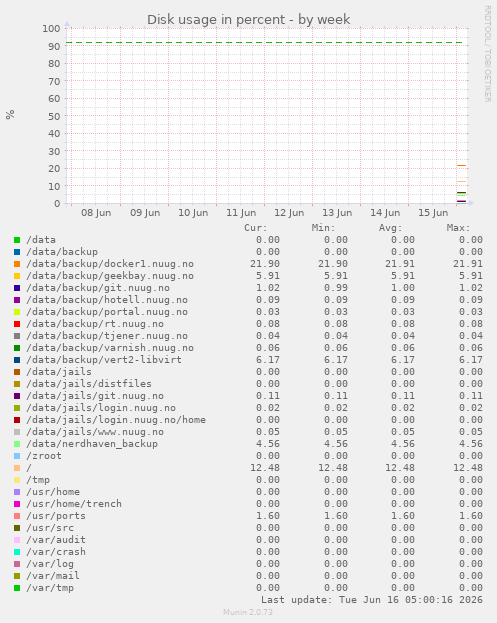Click the peach line near 12 in graph
Image resolution: width=497 pixels, height=623 pixels.
pos(461,182)
